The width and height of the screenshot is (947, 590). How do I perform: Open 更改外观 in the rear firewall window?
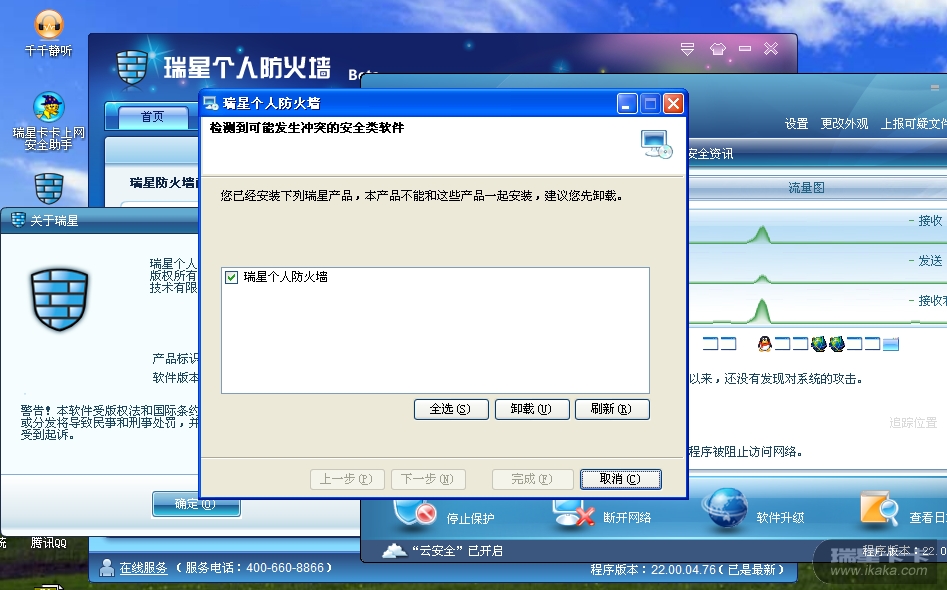click(x=844, y=124)
